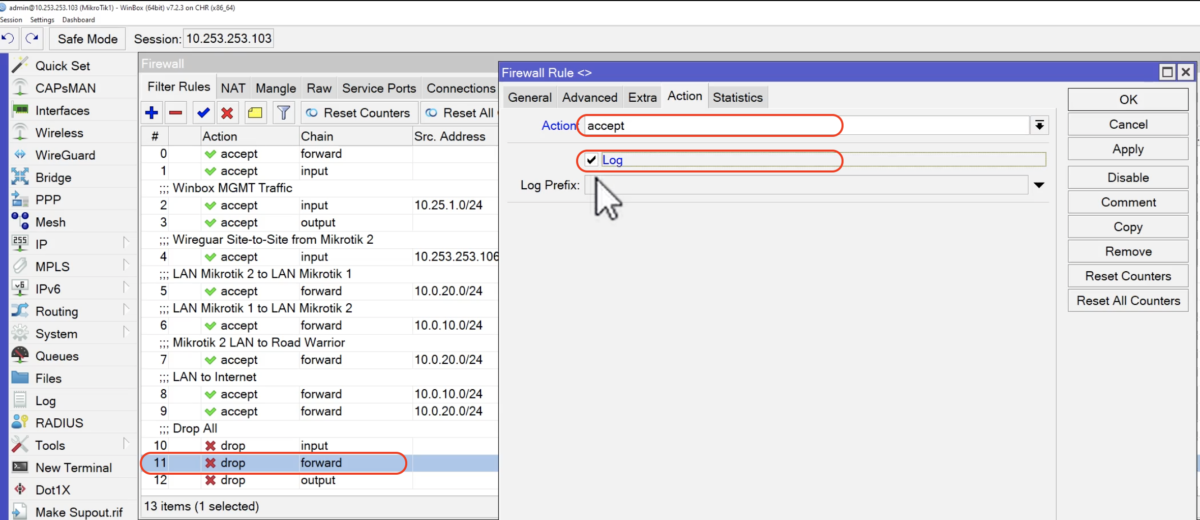Open WireGuard sidebar icon
Image resolution: width=1200 pixels, height=520 pixels.
tap(20, 155)
